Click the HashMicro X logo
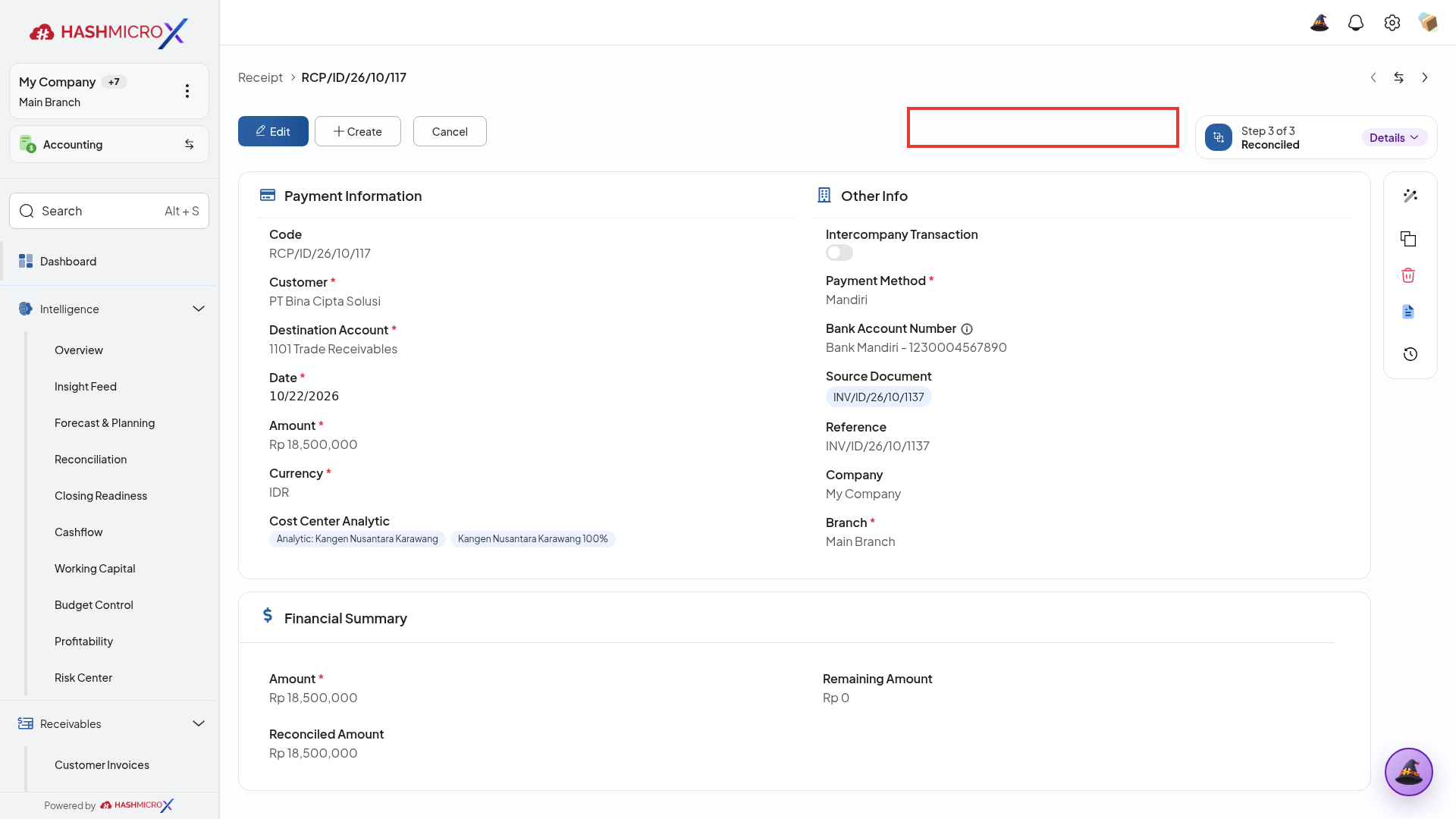 coord(108,33)
